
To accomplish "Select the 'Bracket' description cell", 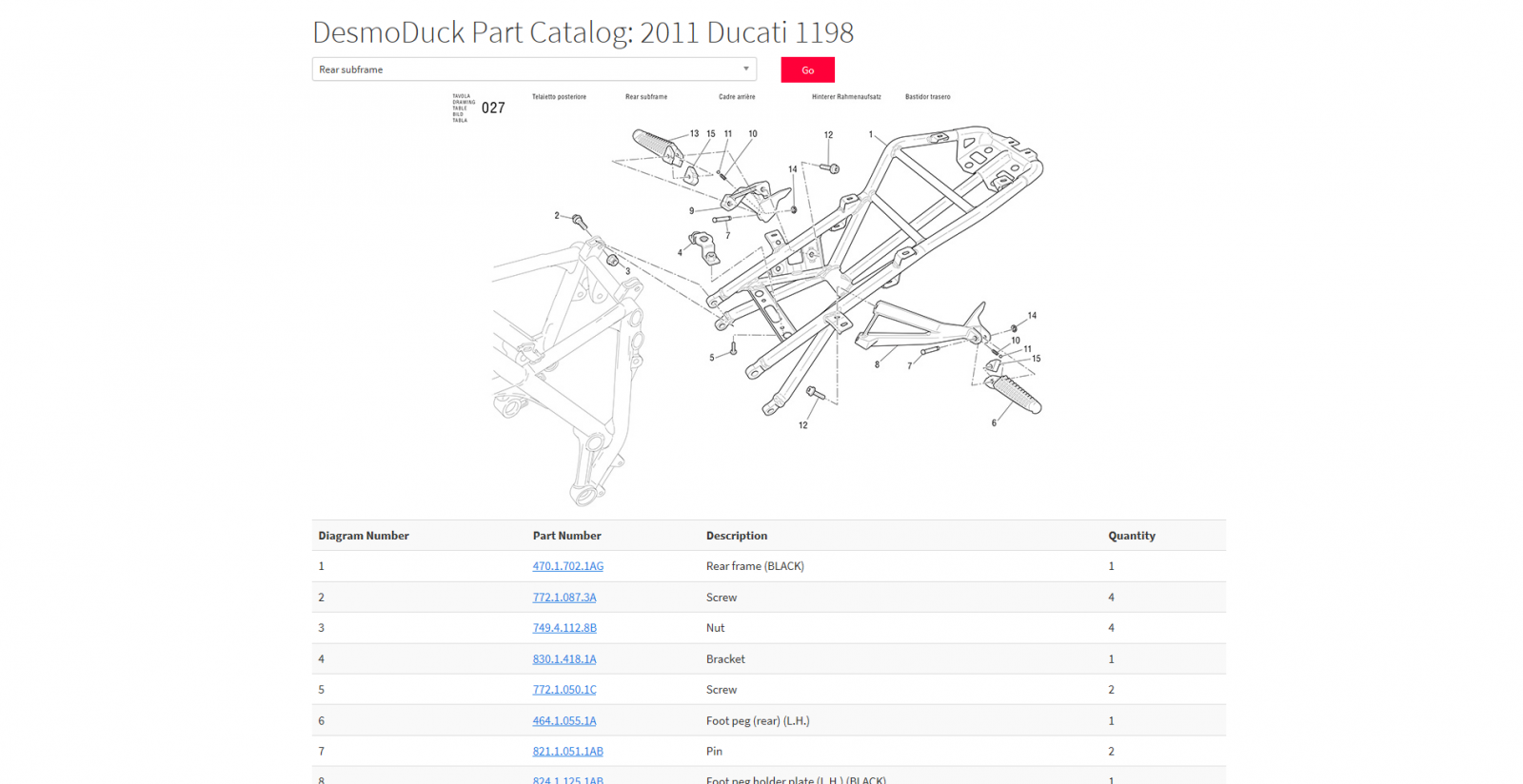I will pos(725,659).
